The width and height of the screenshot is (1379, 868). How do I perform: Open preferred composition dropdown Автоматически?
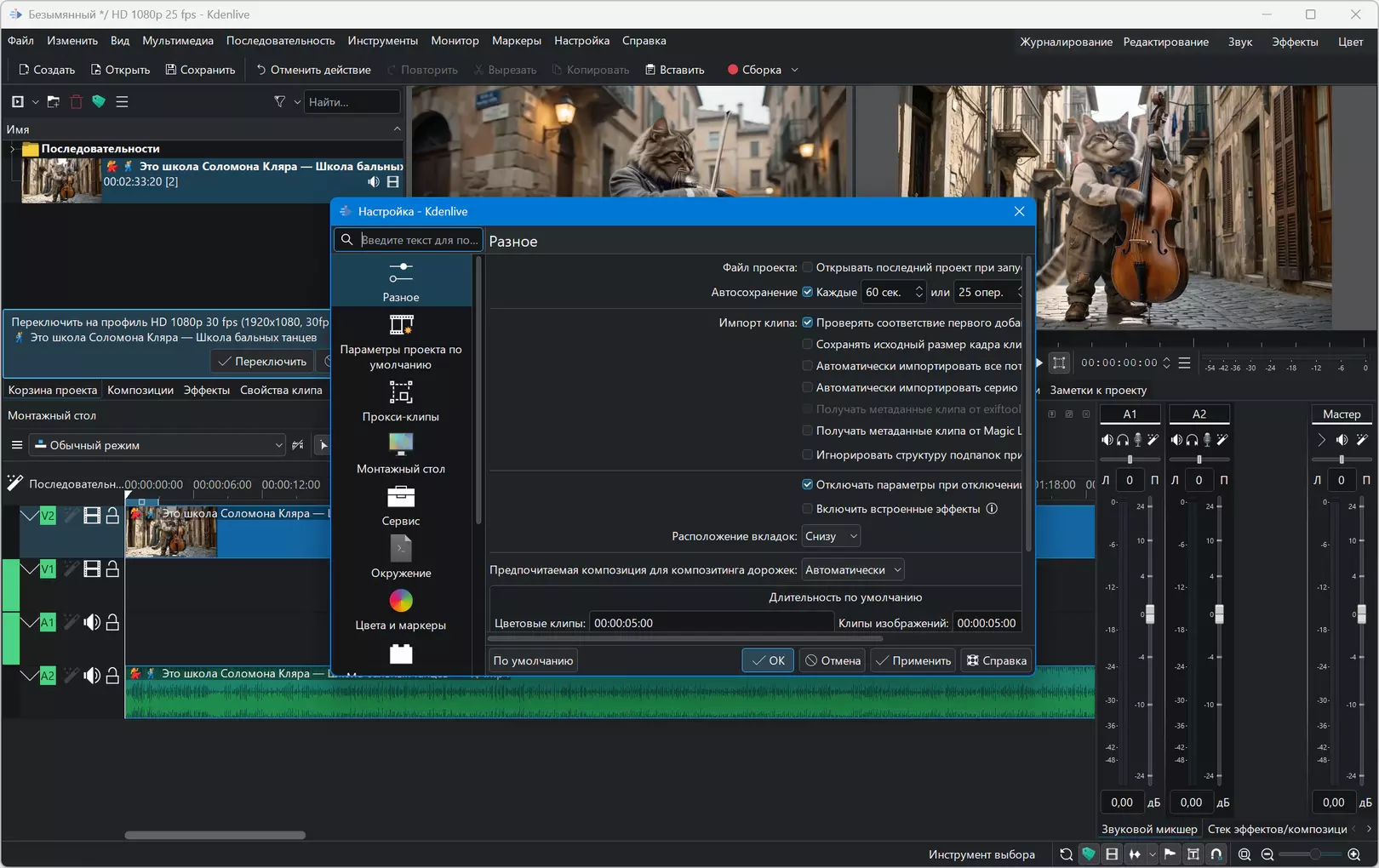[x=853, y=569]
